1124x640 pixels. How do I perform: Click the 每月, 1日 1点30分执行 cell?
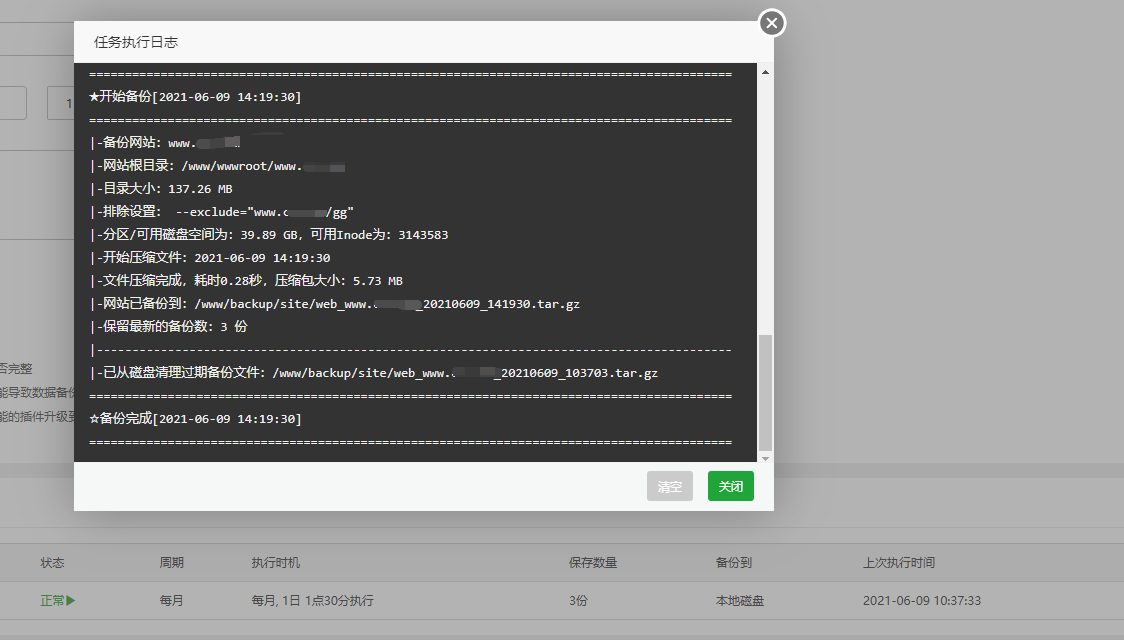(313, 601)
